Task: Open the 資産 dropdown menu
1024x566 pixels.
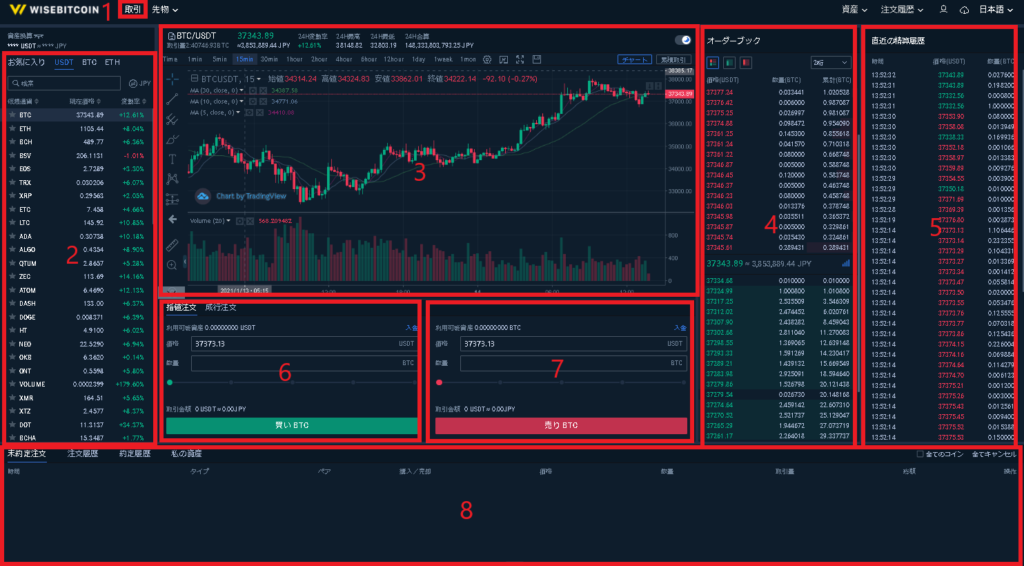Action: click(854, 10)
